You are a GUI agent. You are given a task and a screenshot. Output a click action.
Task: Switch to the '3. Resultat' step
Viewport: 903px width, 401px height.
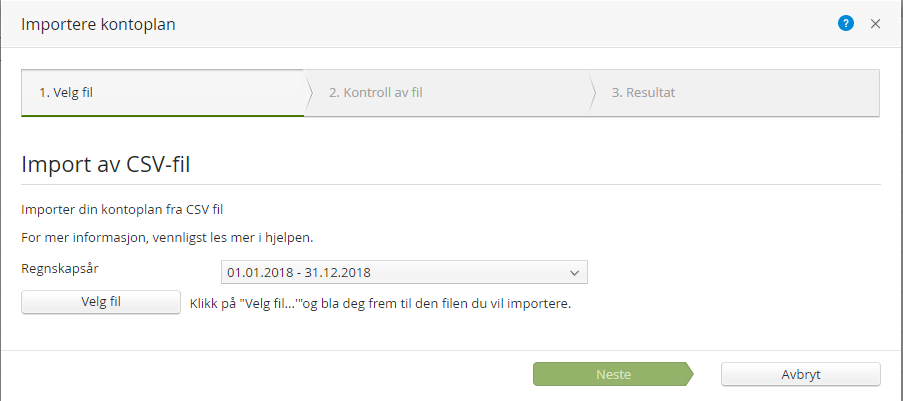(x=735, y=93)
